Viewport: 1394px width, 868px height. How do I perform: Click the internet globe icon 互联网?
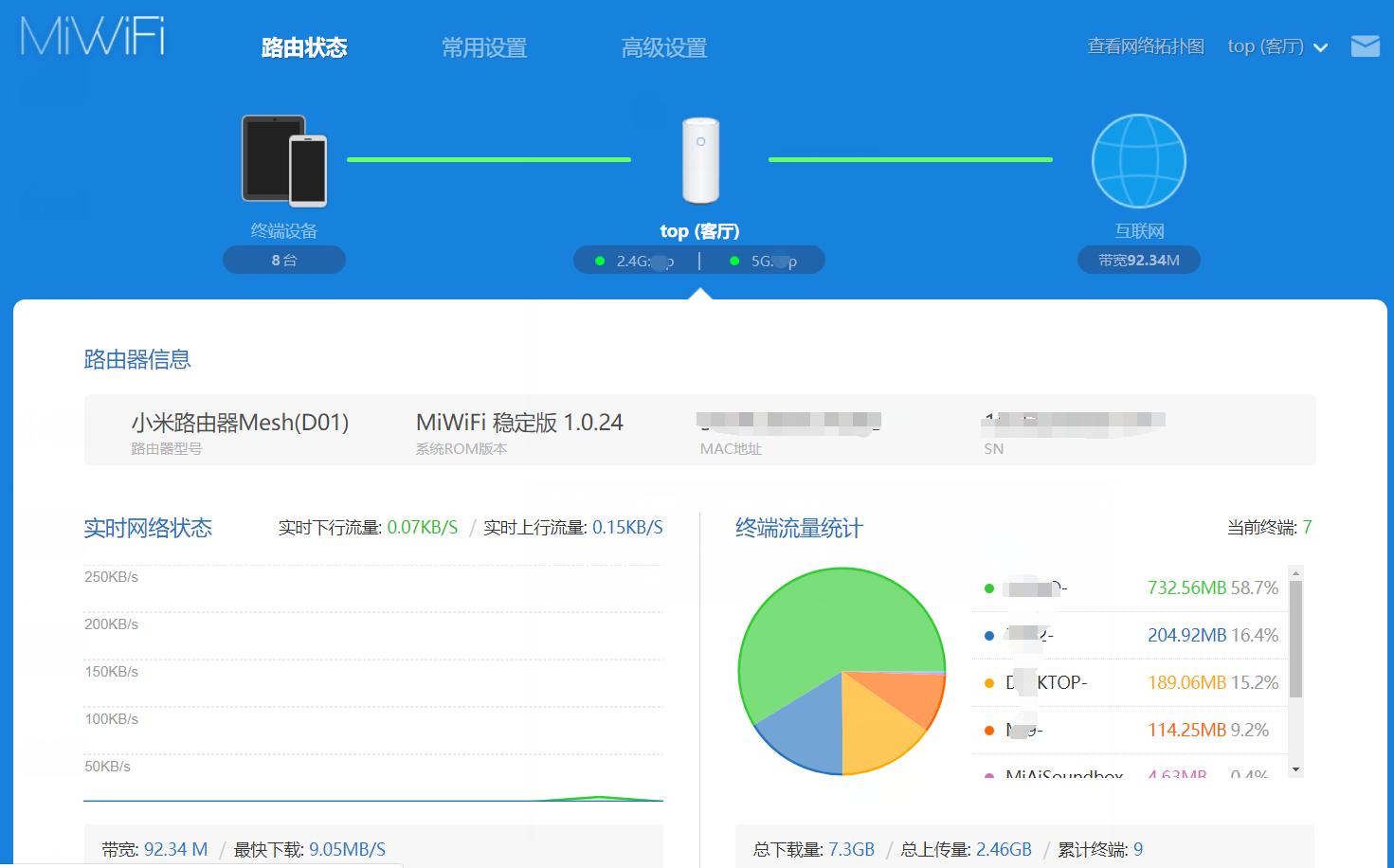[1138, 161]
